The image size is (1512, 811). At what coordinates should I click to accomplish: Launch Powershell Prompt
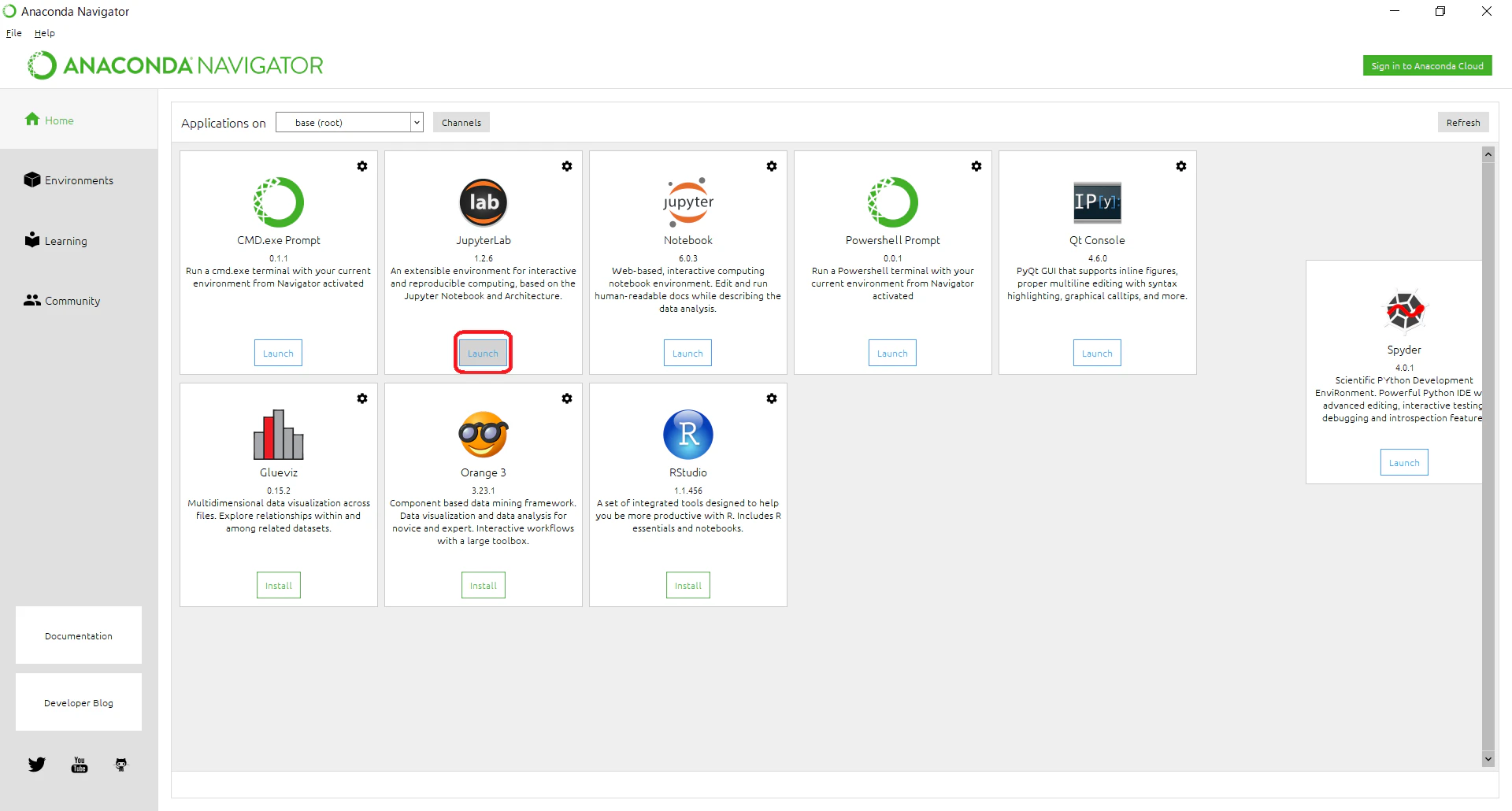(892, 353)
